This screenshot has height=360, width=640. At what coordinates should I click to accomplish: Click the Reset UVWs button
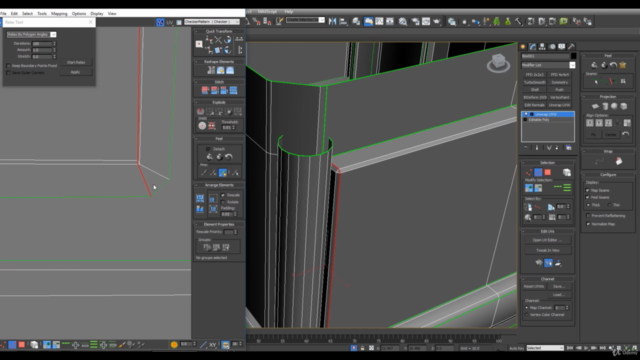[x=534, y=287]
